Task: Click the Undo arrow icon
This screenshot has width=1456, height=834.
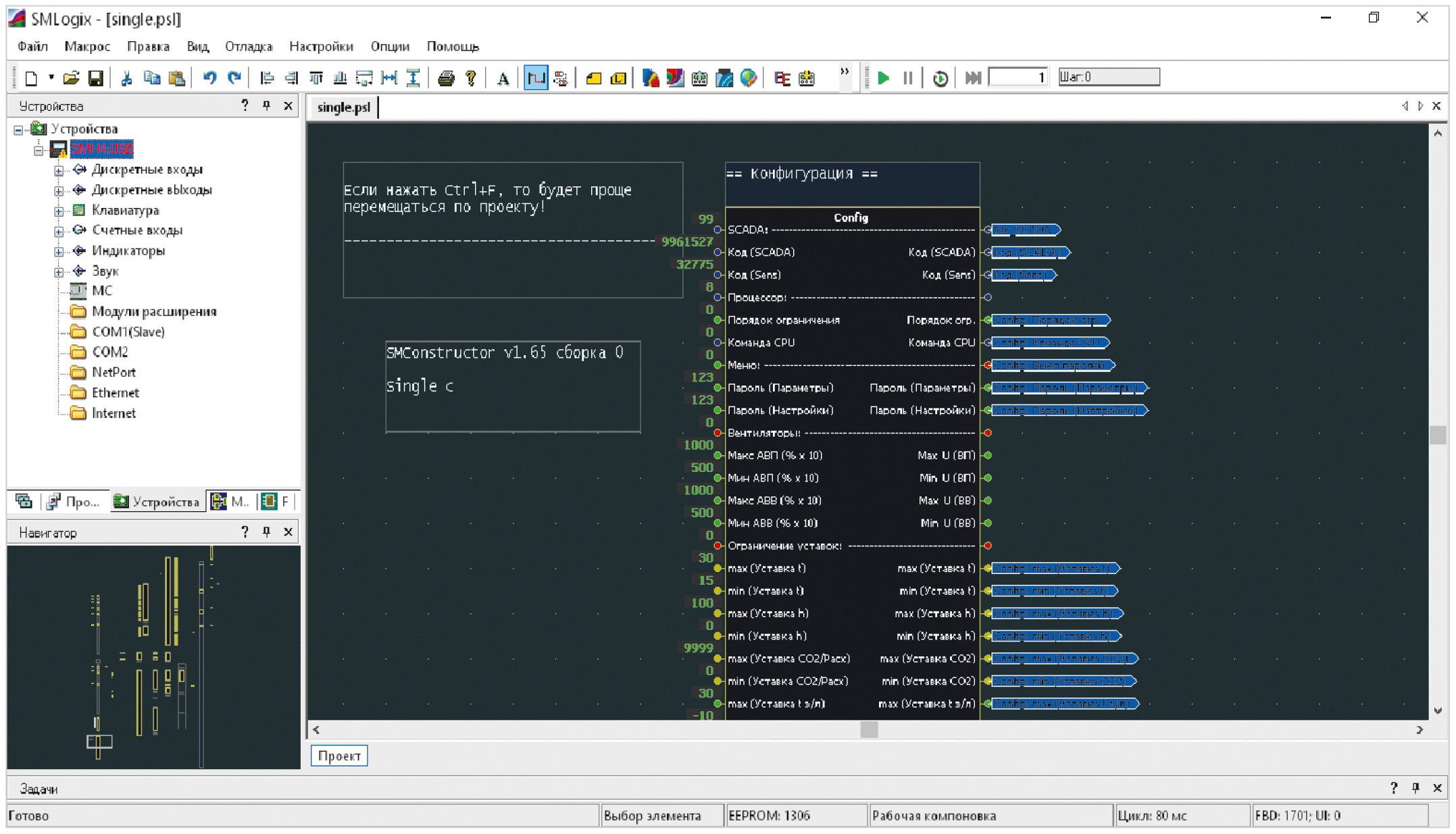Action: coord(209,78)
